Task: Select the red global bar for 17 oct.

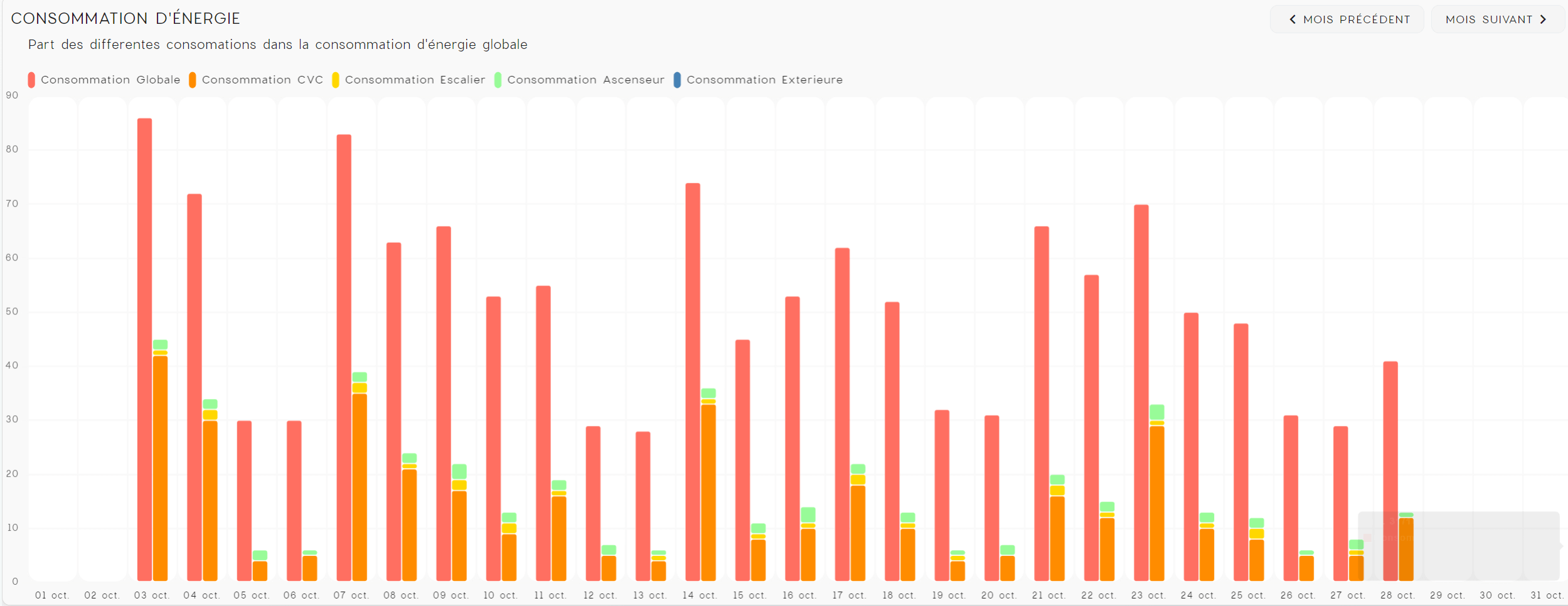Action: pos(842,415)
